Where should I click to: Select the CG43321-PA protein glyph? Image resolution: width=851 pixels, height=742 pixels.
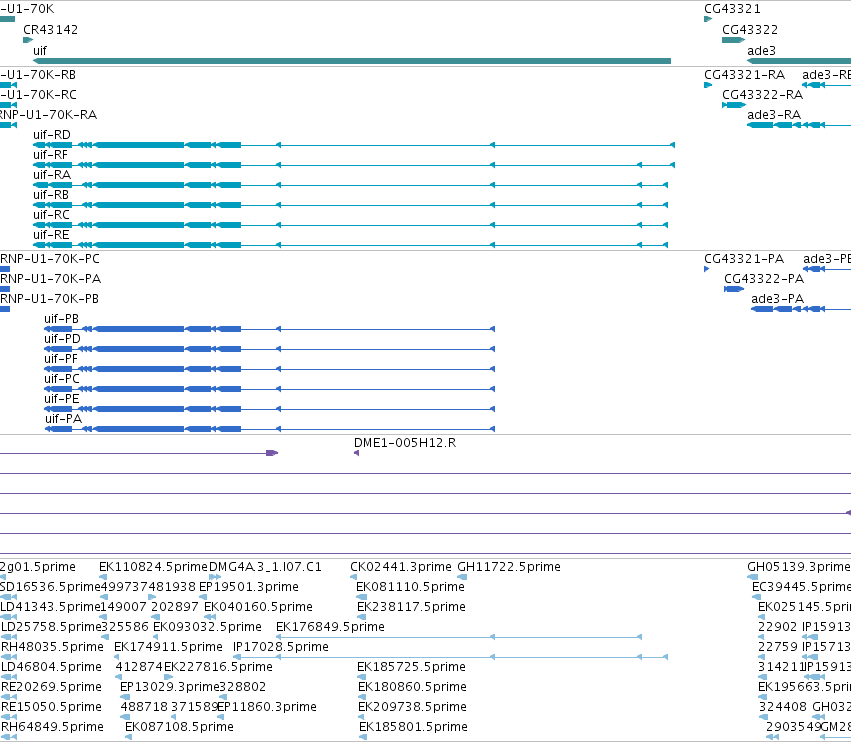(707, 269)
